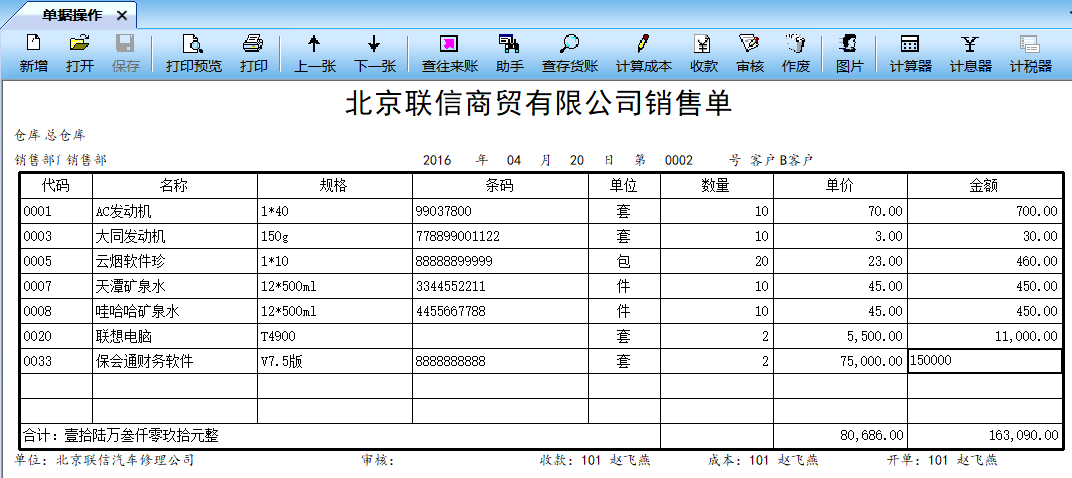
Task: Open a document with 打开 icon
Action: [80, 53]
